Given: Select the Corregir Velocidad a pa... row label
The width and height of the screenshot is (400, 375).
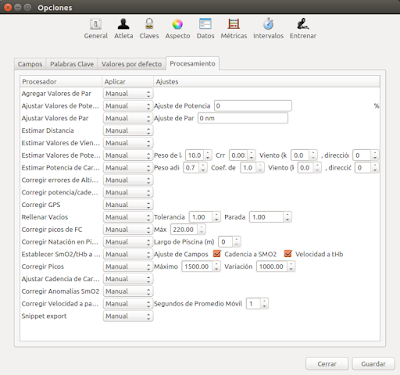Looking at the screenshot, I should [x=60, y=304].
